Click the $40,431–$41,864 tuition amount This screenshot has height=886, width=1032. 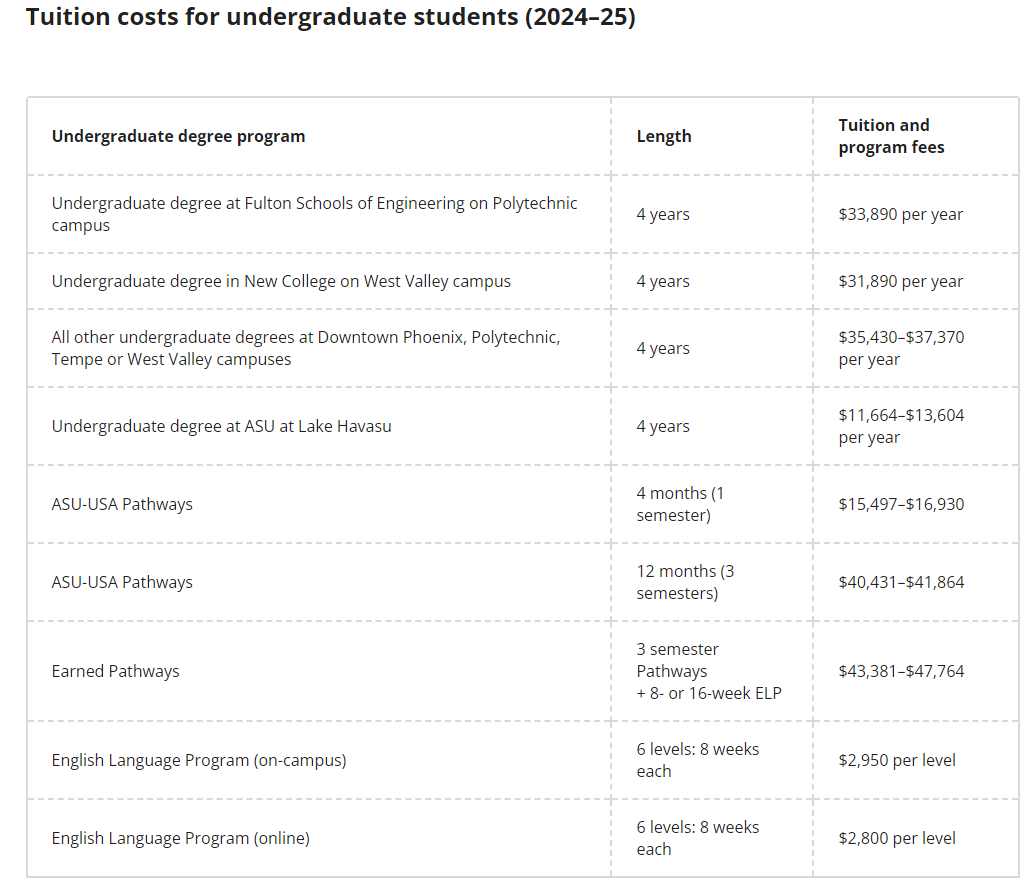coord(900,582)
